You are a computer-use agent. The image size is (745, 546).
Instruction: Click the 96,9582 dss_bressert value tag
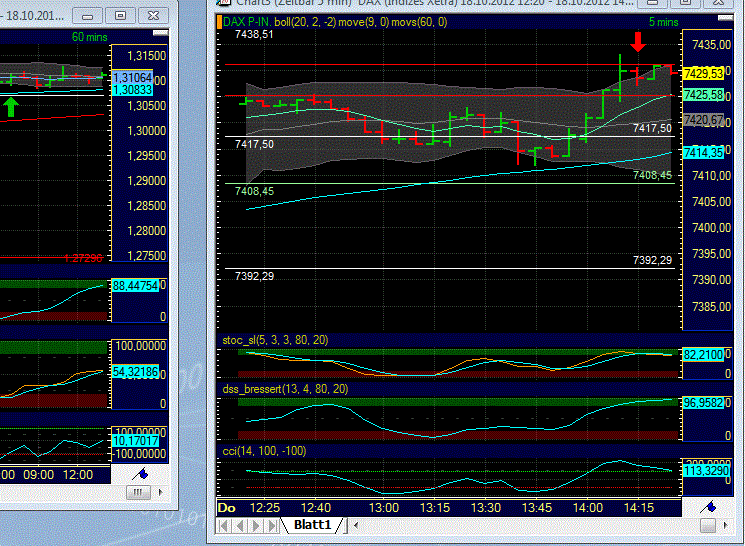click(x=703, y=403)
